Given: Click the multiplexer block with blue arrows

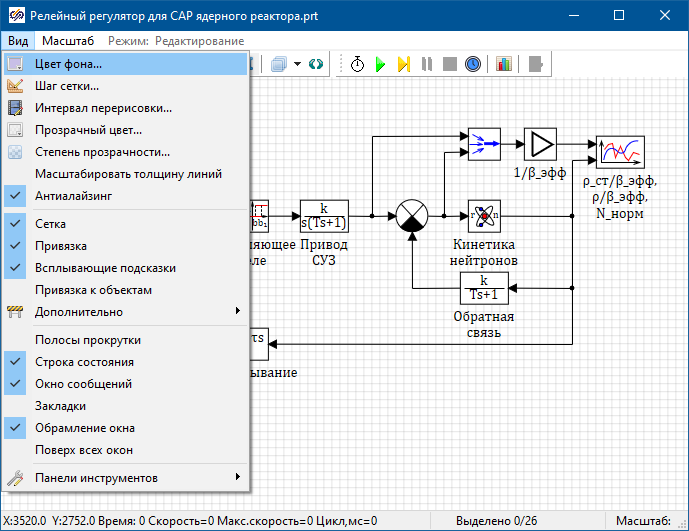Looking at the screenshot, I should coord(484,144).
